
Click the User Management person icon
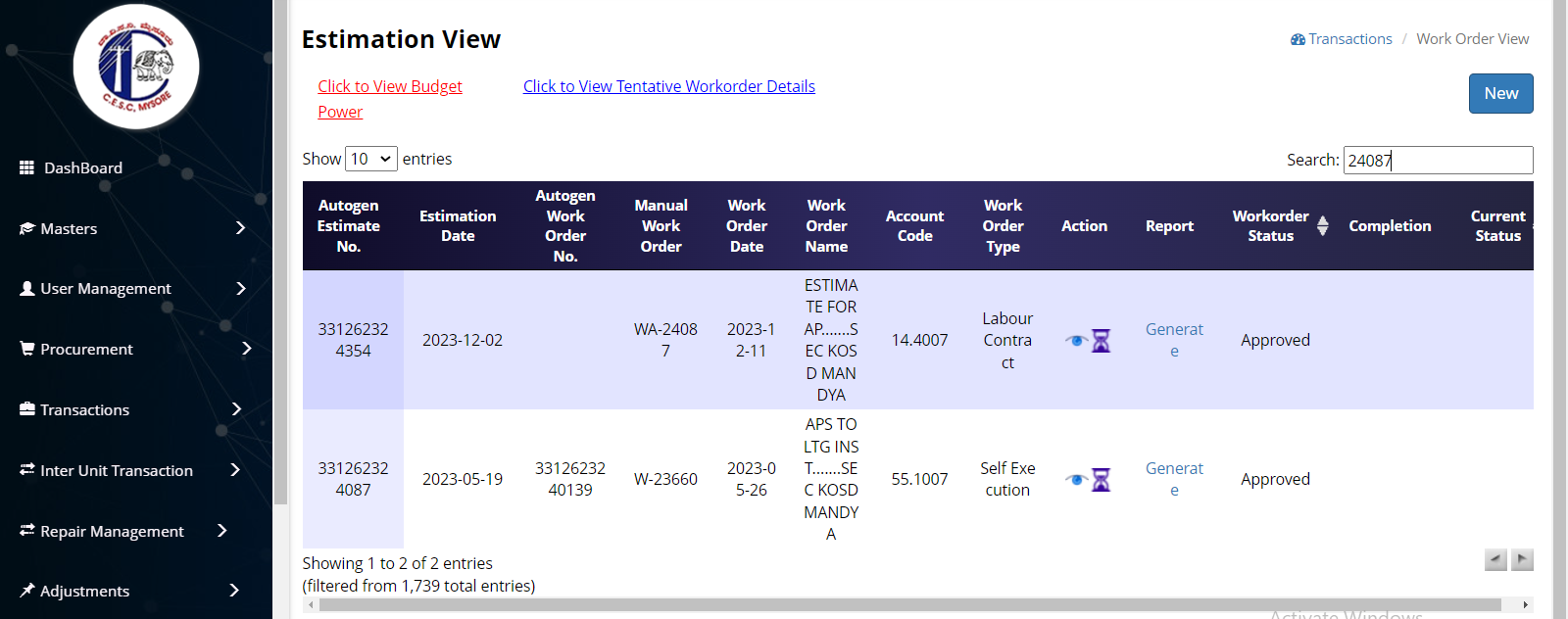(27, 288)
